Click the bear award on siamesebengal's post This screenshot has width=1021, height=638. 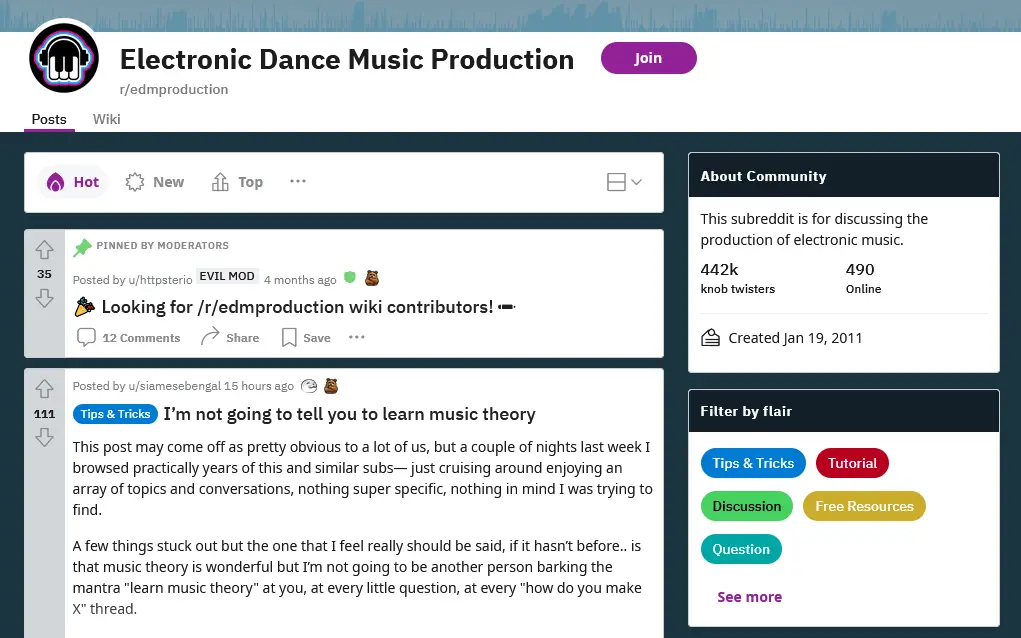point(331,386)
